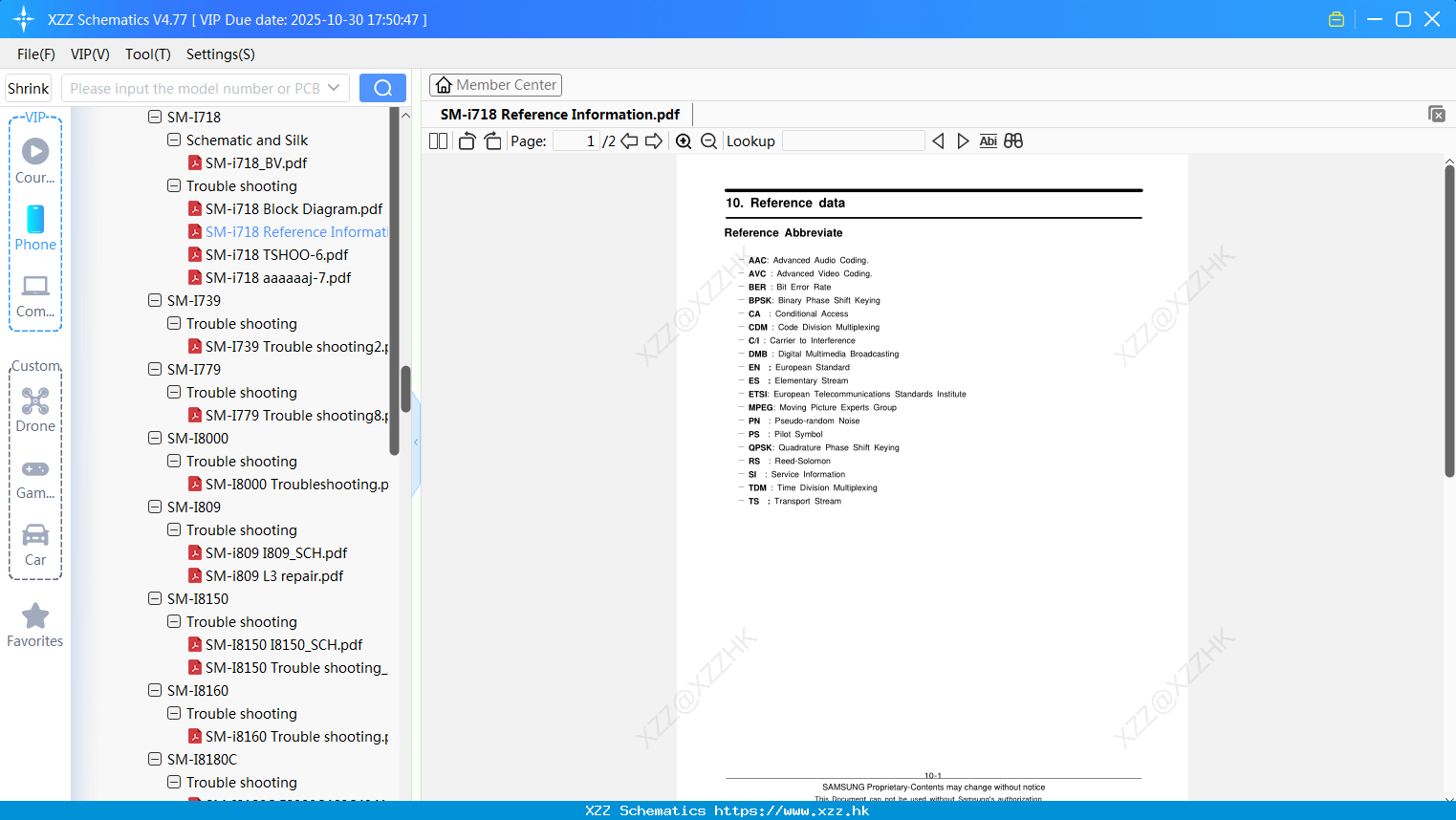Image resolution: width=1456 pixels, height=820 pixels.
Task: Click the binoculars search icon
Action: (1013, 141)
